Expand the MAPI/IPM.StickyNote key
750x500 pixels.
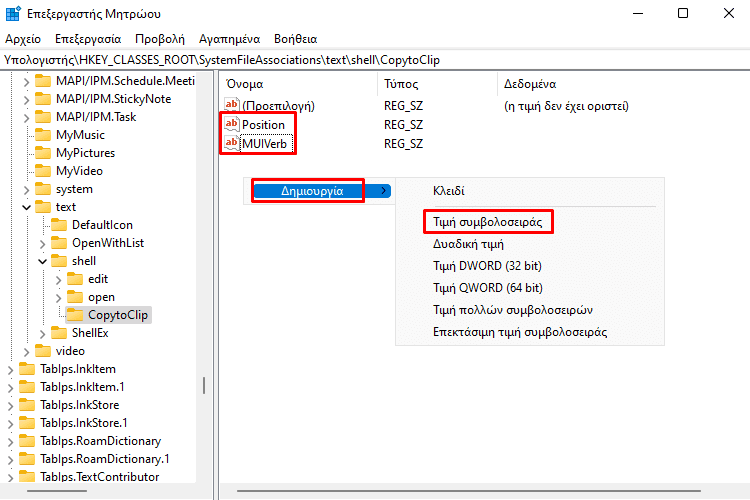[x=26, y=100]
